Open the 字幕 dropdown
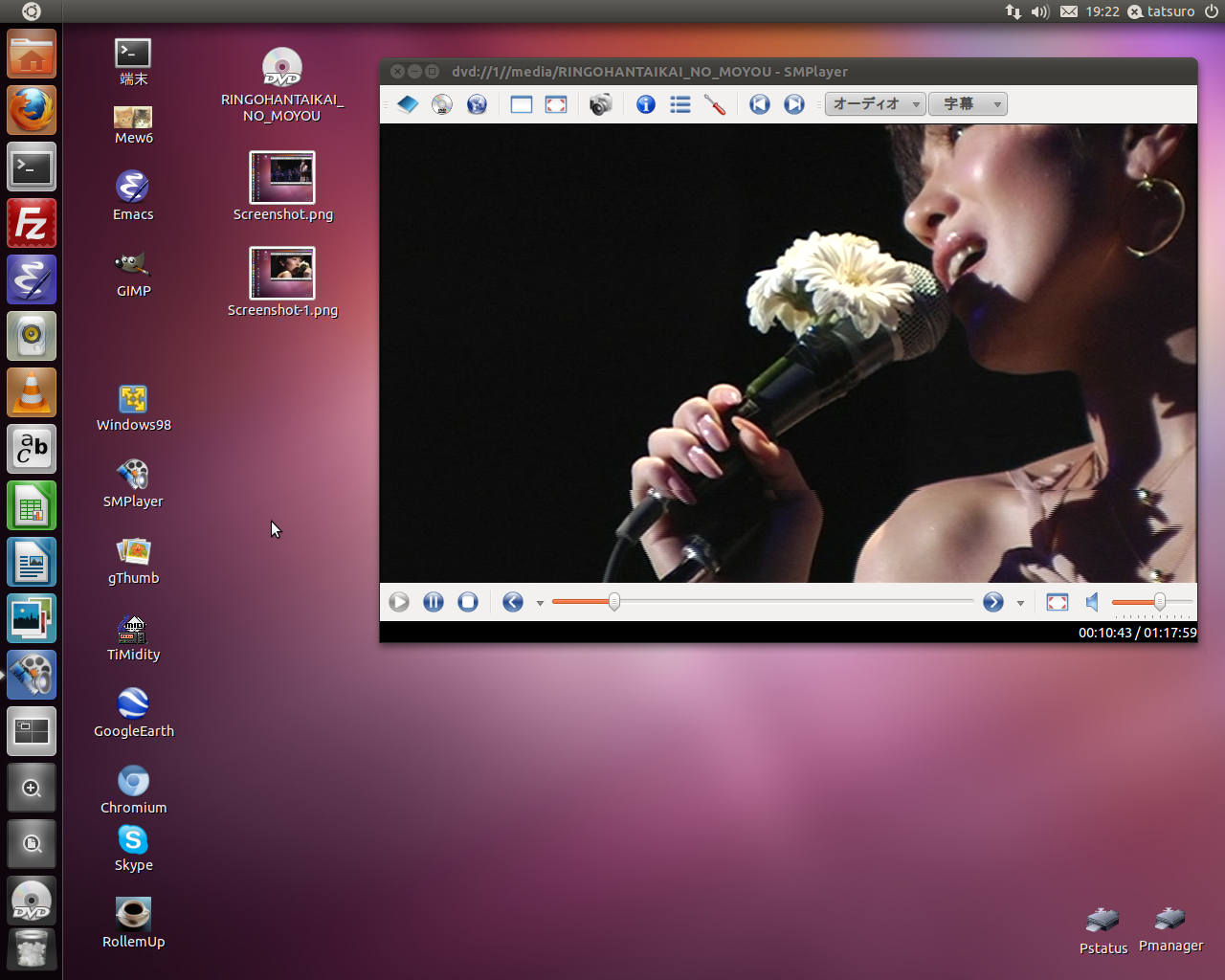The height and width of the screenshot is (980, 1225). 968,104
